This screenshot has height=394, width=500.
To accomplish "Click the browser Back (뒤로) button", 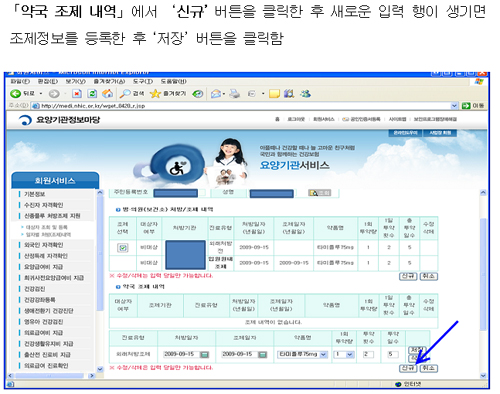I will (22, 94).
